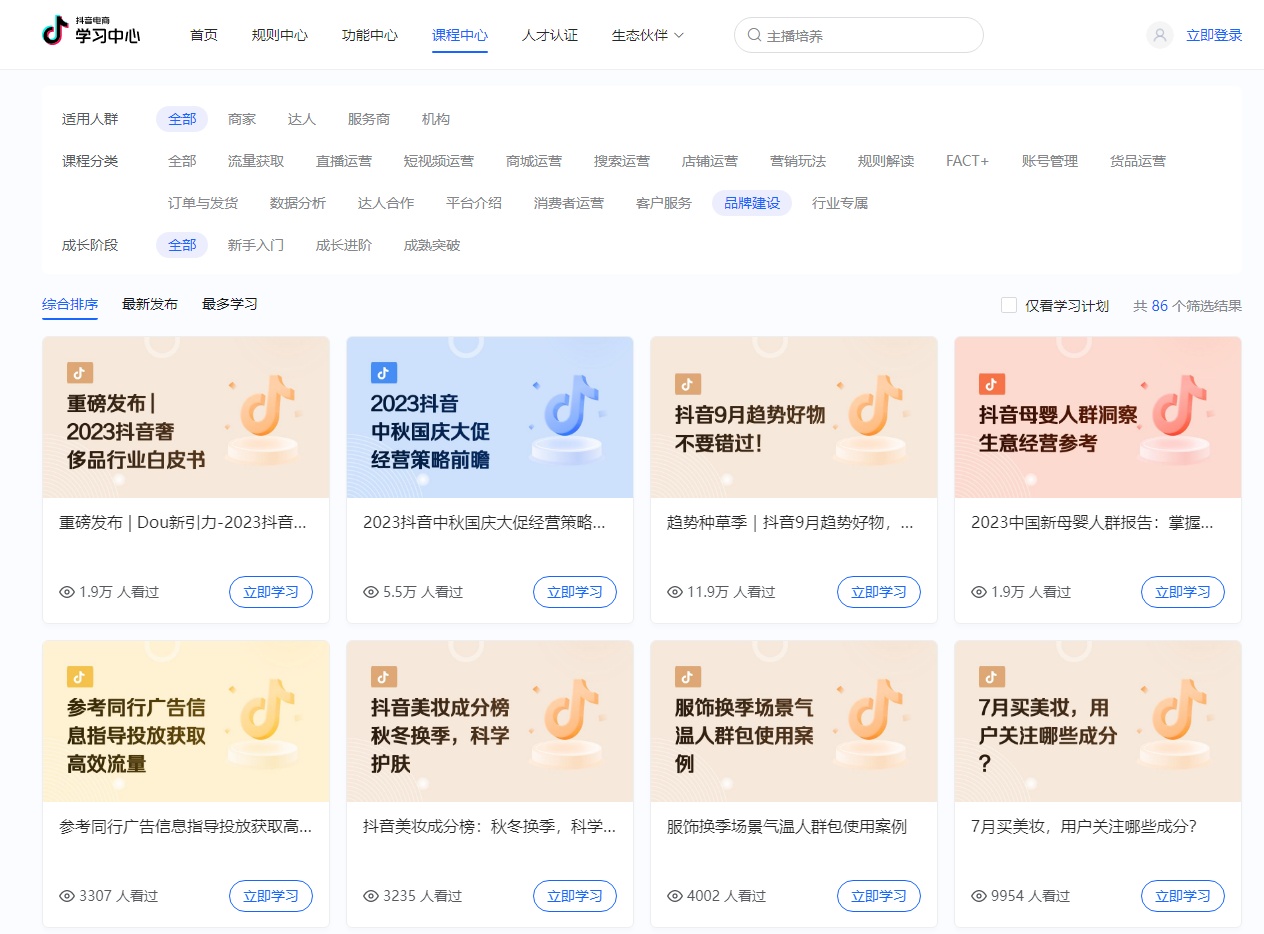Click the search magnifier icon
The image size is (1264, 934).
tap(755, 35)
